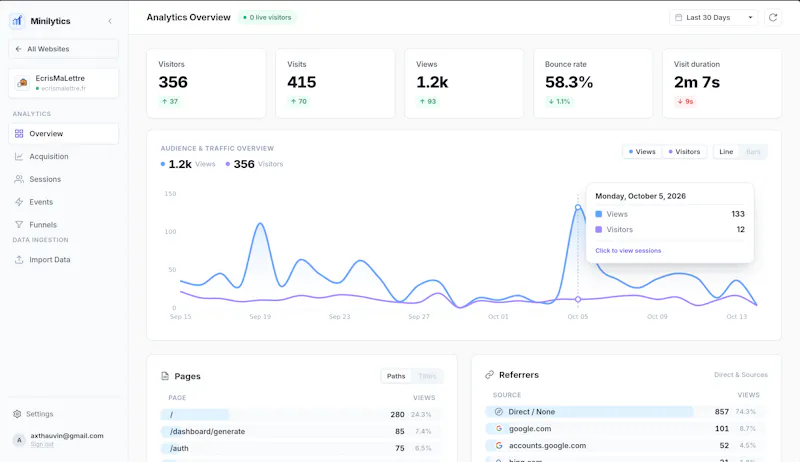Click the Google icon beside accounts.google.com
Image resolution: width=800 pixels, height=462 pixels.
click(x=498, y=445)
